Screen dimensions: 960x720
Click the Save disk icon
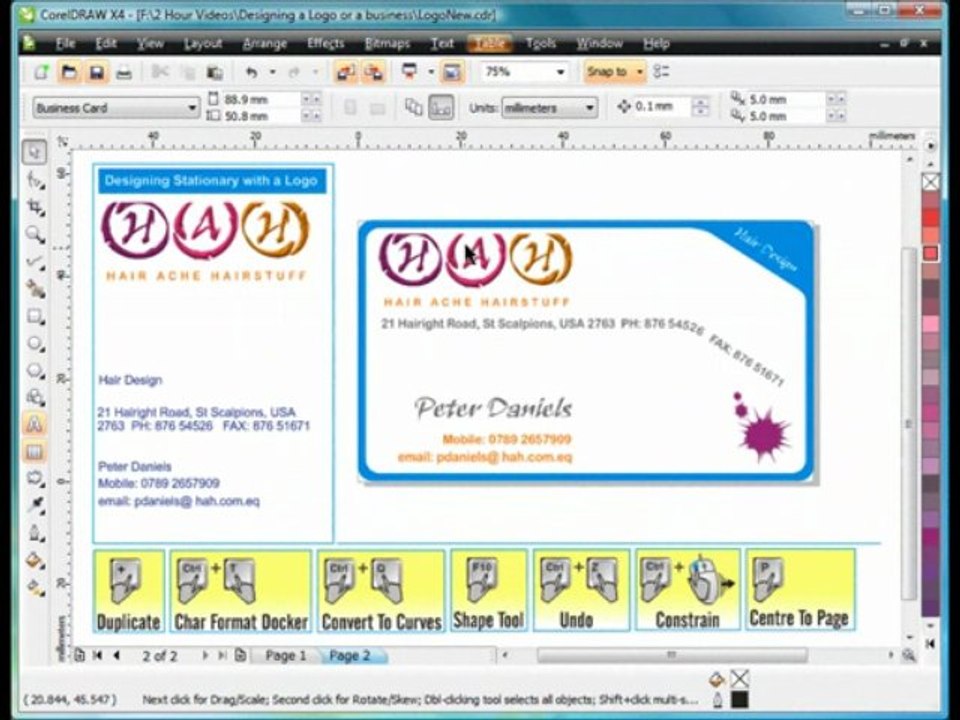(x=97, y=72)
